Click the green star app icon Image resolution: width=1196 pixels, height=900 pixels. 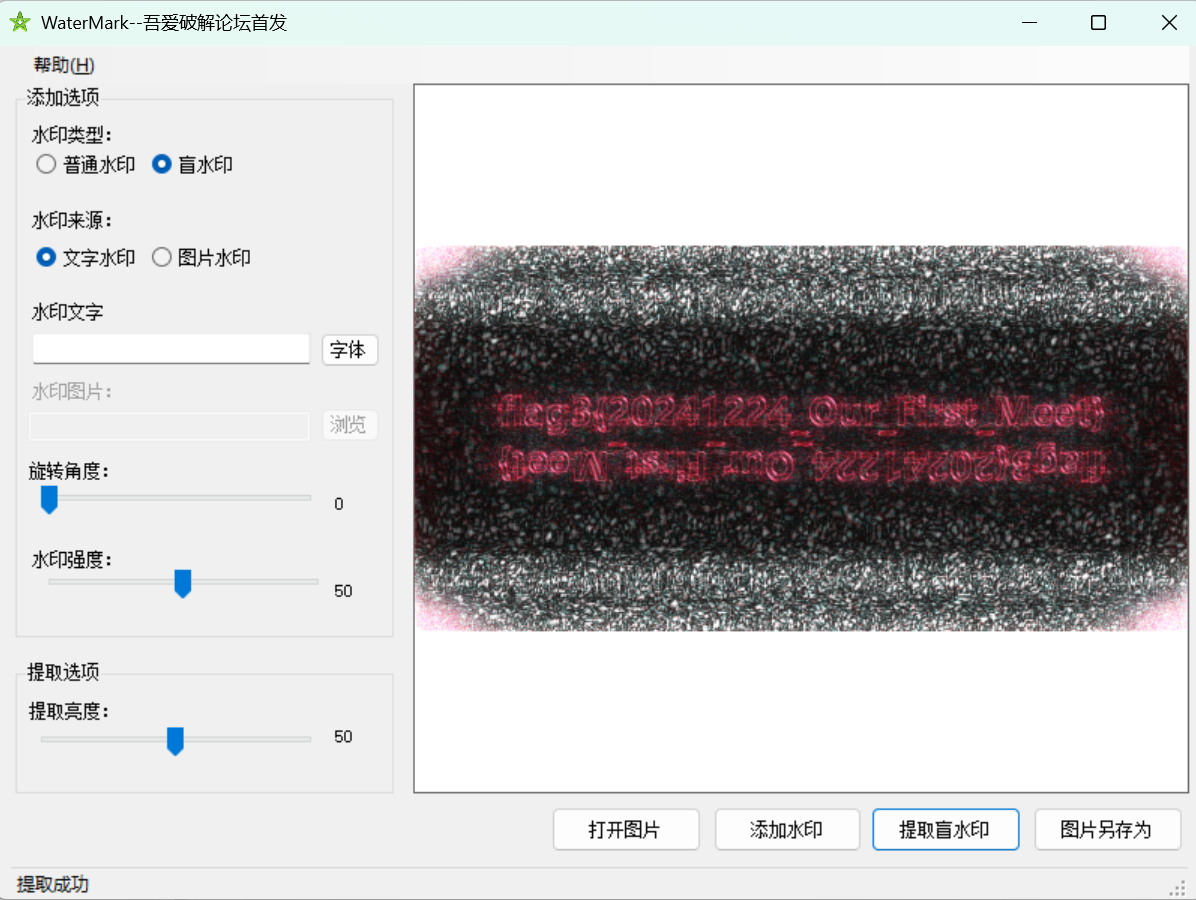20,22
